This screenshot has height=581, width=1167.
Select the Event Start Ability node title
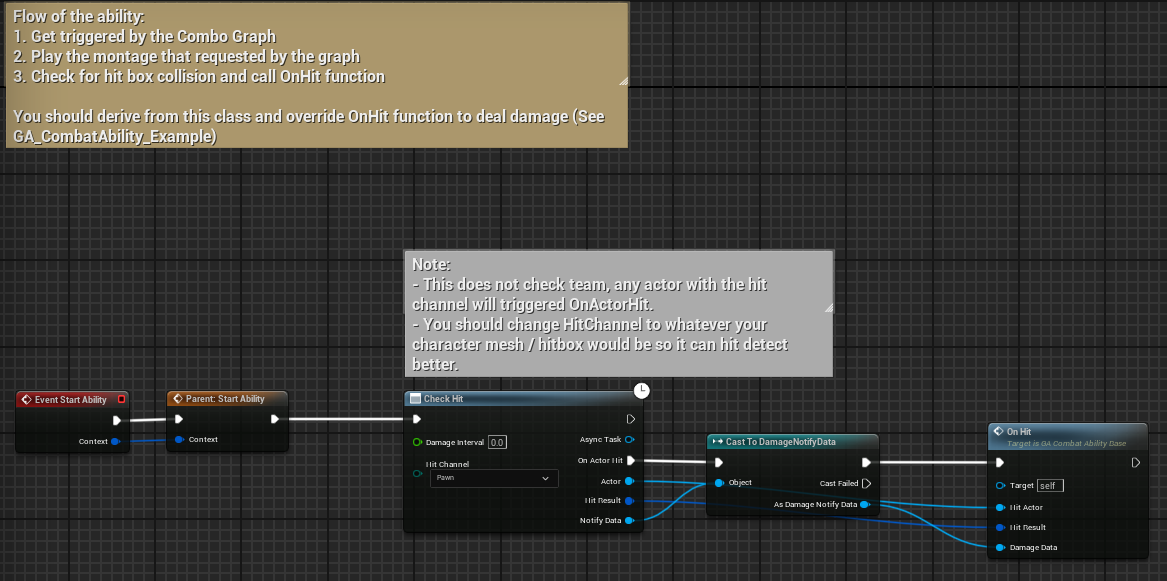(x=70, y=399)
